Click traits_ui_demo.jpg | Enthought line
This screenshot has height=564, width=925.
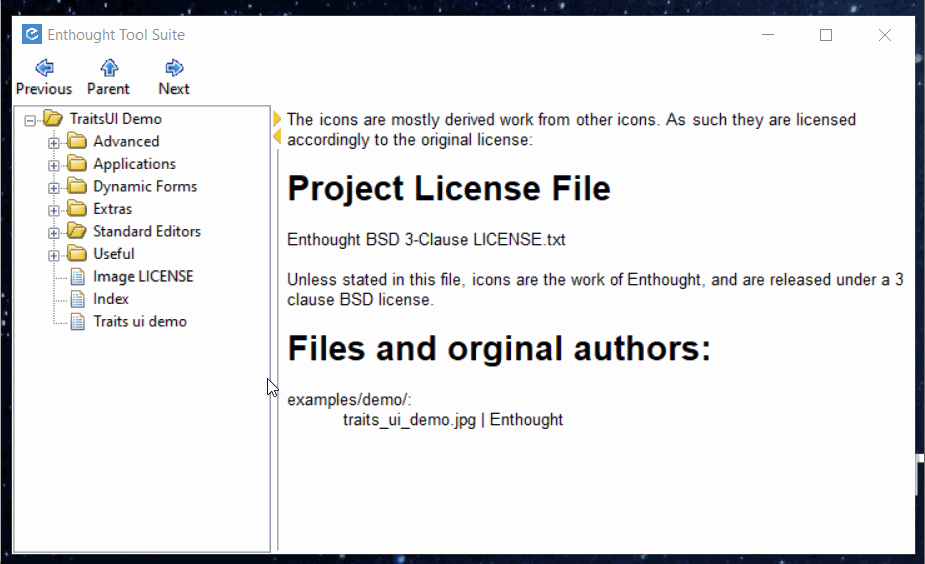[x=453, y=419]
